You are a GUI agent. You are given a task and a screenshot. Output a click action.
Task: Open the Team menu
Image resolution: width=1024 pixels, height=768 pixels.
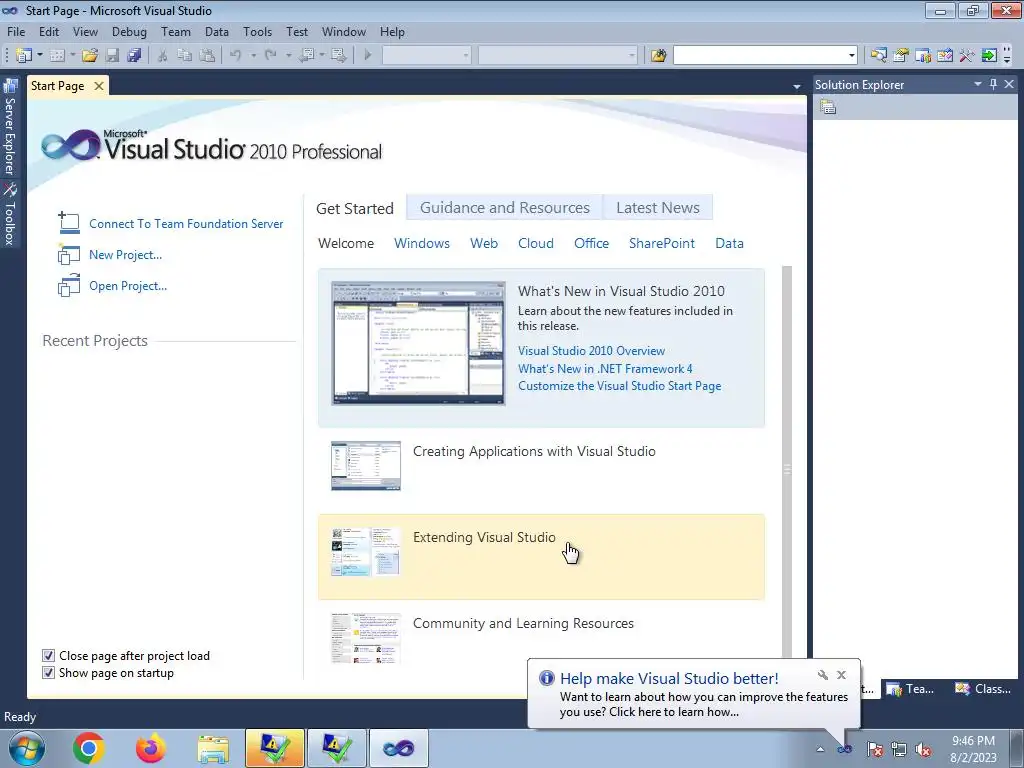[x=176, y=31]
